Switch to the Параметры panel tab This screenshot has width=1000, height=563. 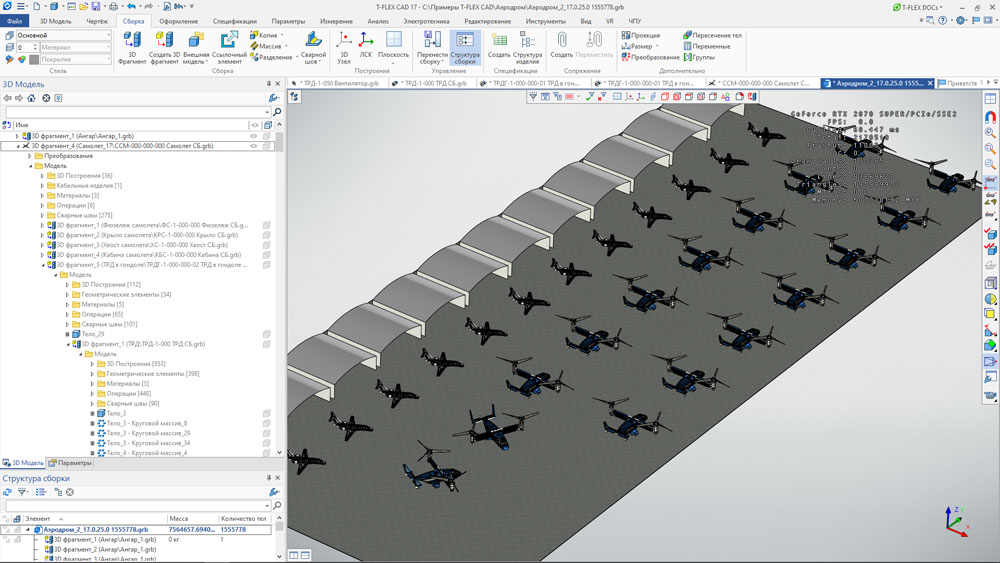tap(70, 463)
